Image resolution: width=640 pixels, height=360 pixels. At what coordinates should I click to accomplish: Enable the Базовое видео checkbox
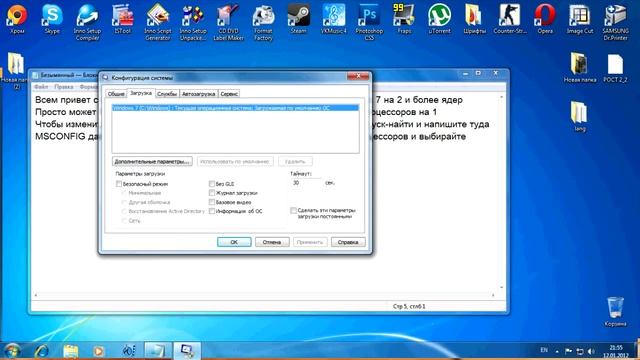(x=211, y=202)
